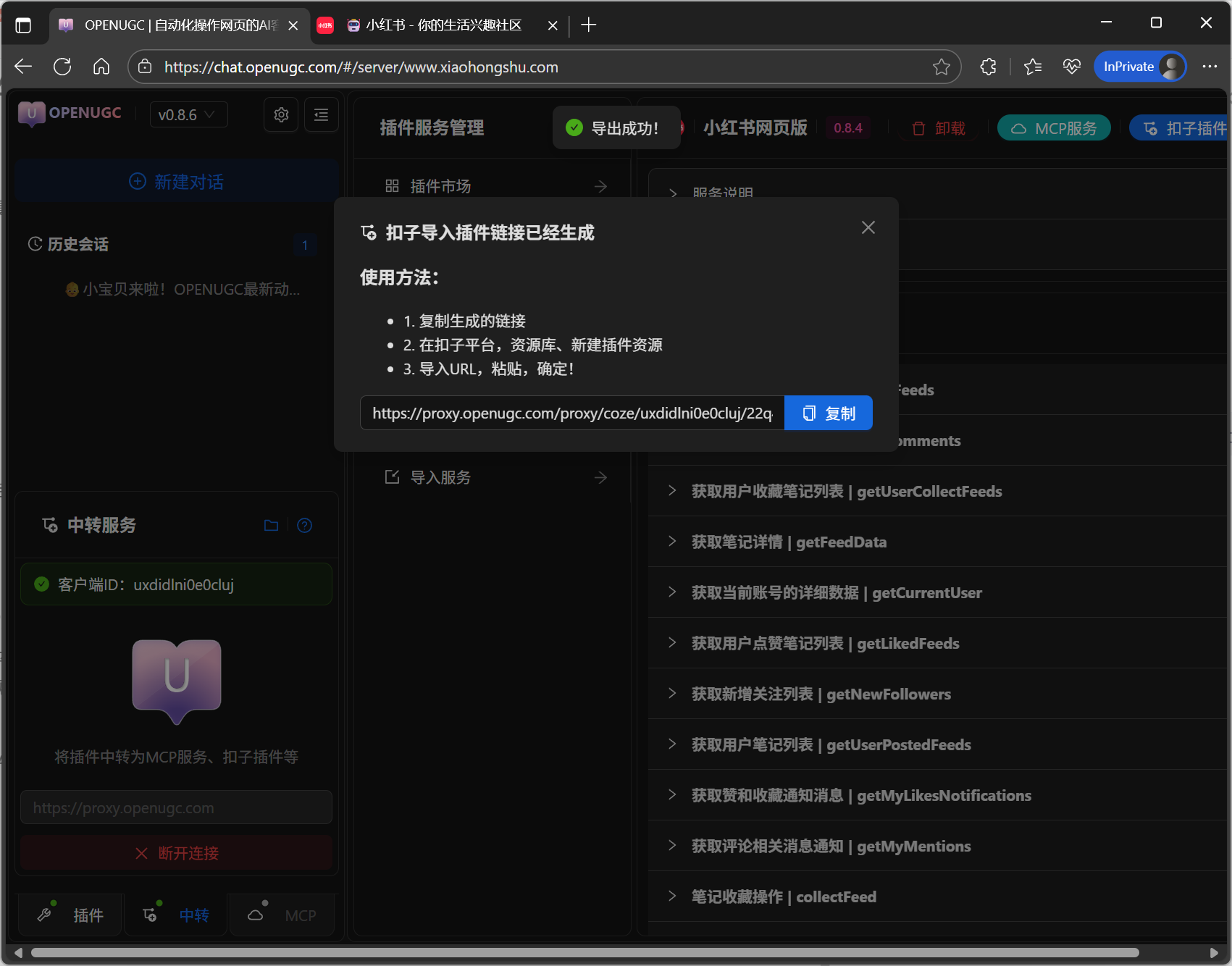Viewport: 1232px width, 966px height.
Task: Click the scrollbar right arrow
Action: pyautogui.click(x=1215, y=952)
